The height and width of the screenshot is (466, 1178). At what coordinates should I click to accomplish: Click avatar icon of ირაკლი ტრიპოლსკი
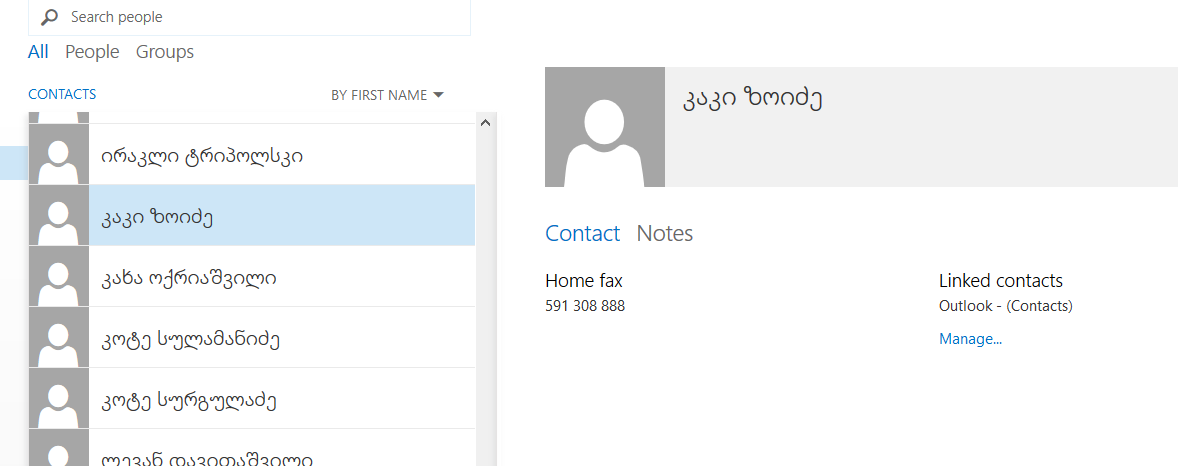[x=59, y=155]
